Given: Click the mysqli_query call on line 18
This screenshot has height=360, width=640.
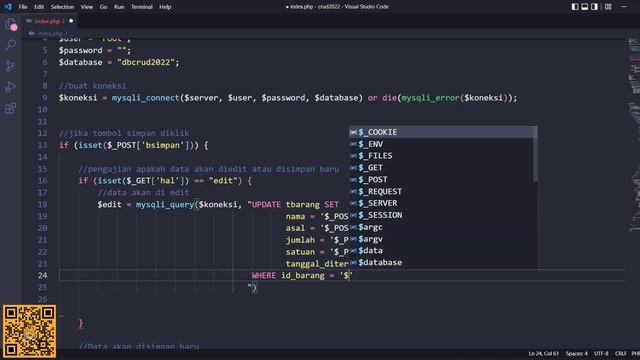Looking at the screenshot, I should tap(165, 204).
